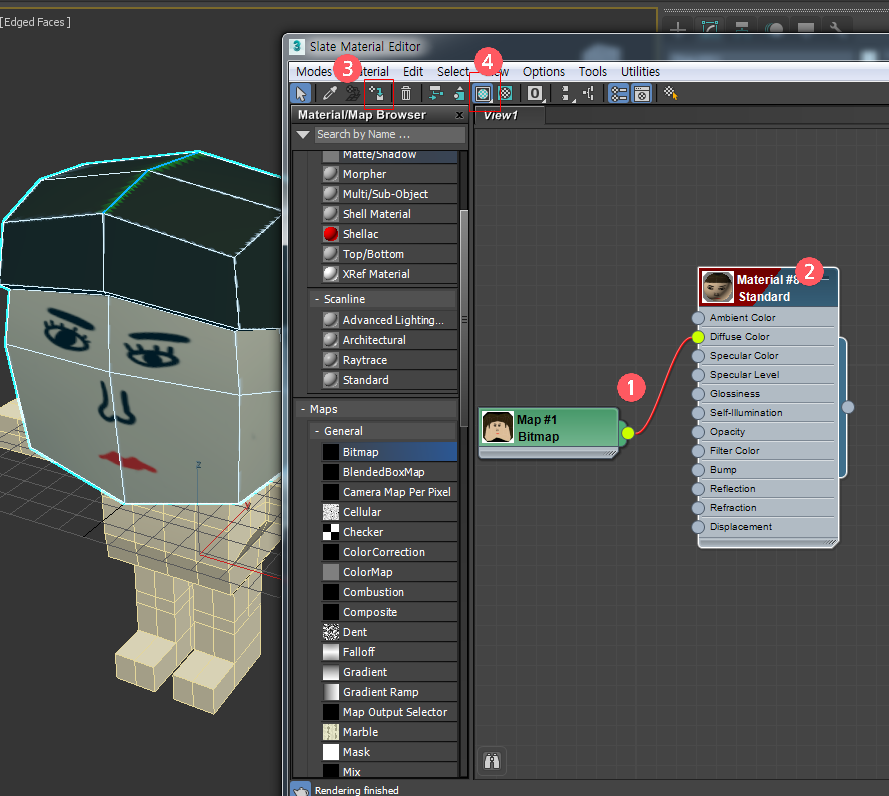
Task: Open the Options menu
Action: point(544,71)
